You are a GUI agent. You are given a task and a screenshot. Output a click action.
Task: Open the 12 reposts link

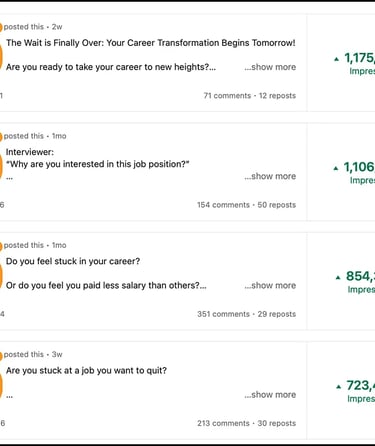[x=277, y=96]
